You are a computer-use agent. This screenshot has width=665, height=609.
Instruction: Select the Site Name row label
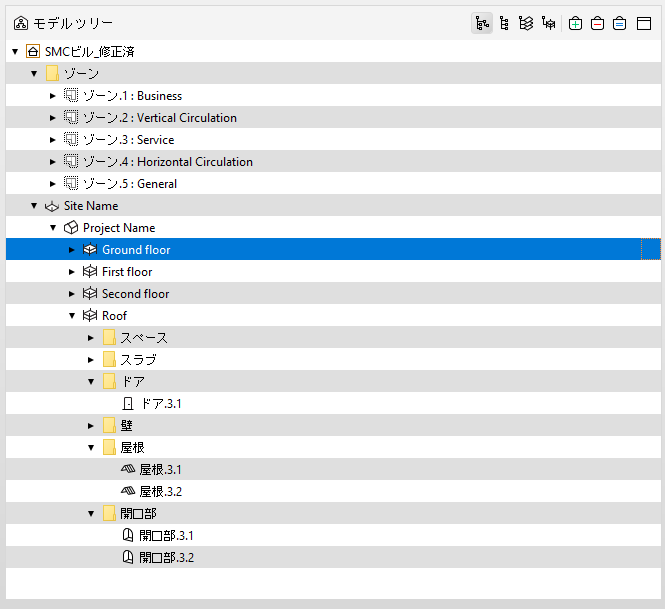click(91, 206)
